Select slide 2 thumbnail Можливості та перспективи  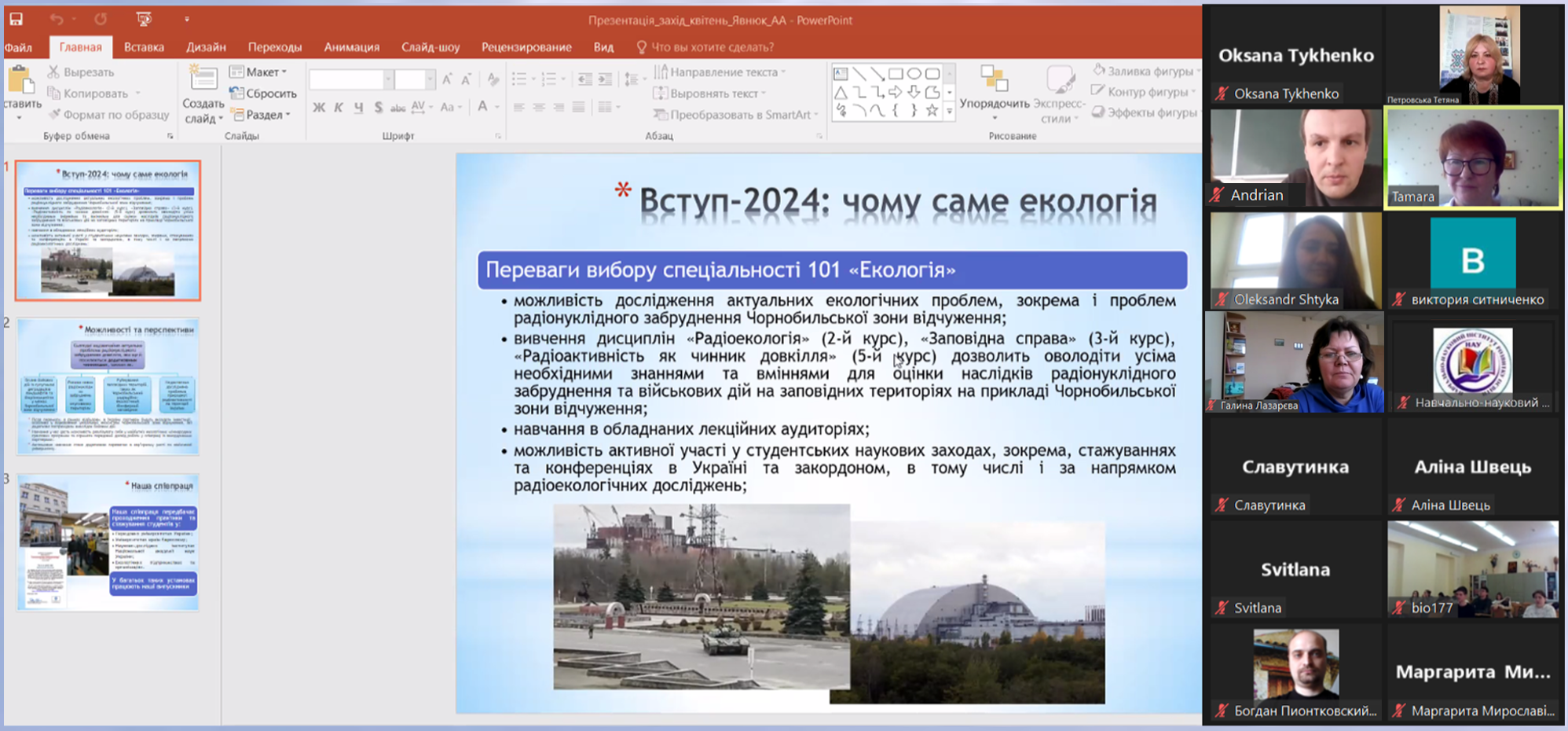108,386
